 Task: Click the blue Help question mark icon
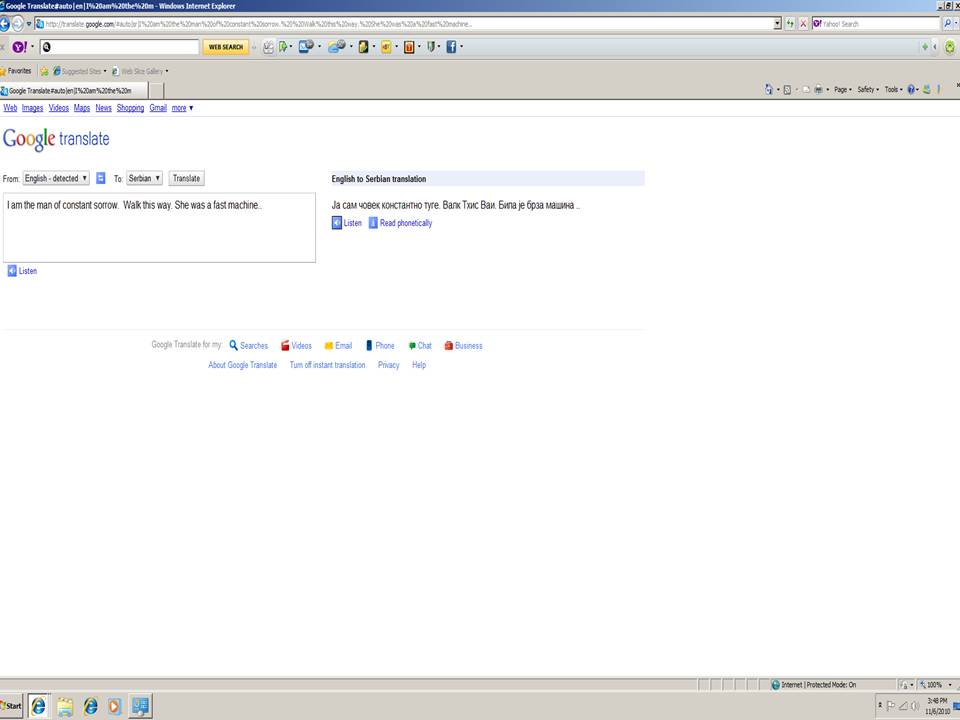pos(911,89)
